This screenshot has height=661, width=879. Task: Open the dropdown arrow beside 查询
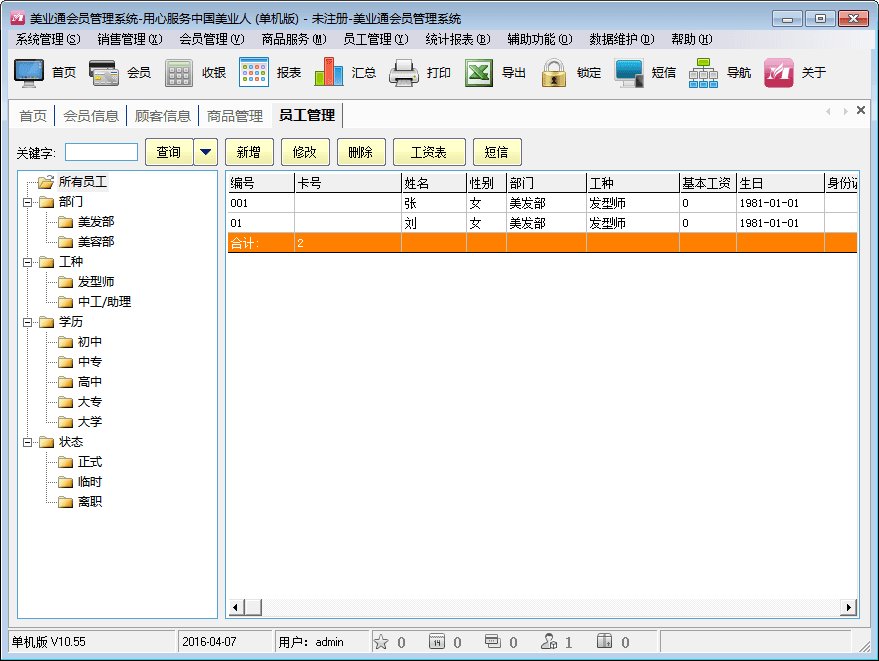(x=206, y=152)
